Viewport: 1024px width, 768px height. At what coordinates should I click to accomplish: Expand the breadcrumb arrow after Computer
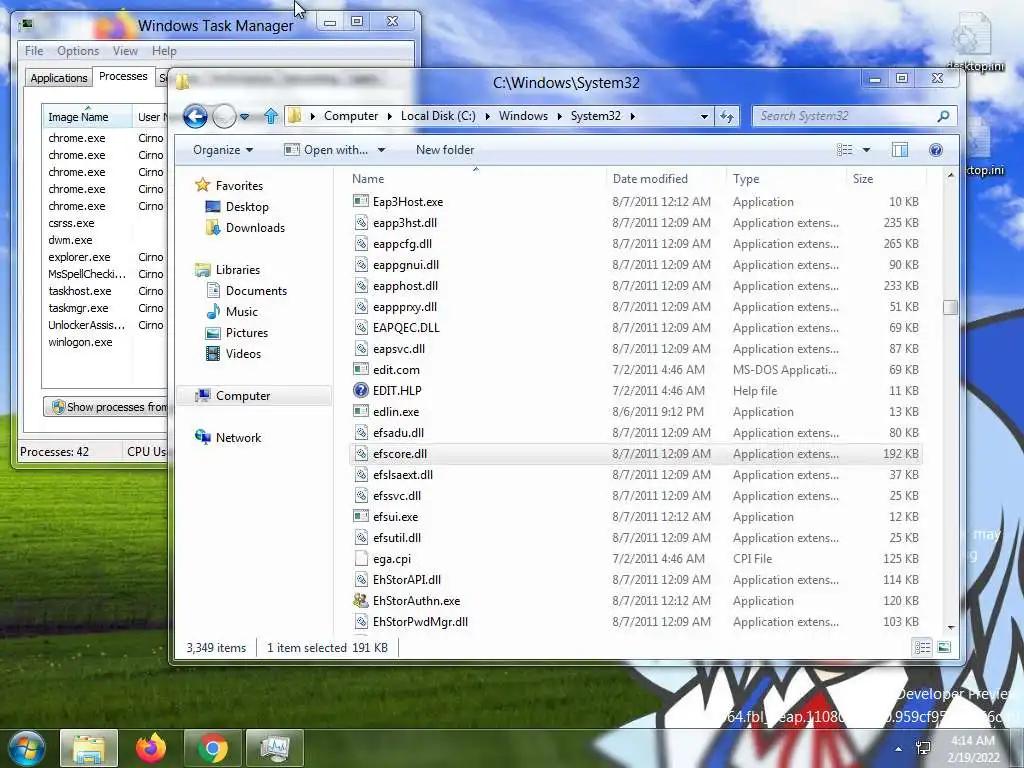click(x=389, y=116)
